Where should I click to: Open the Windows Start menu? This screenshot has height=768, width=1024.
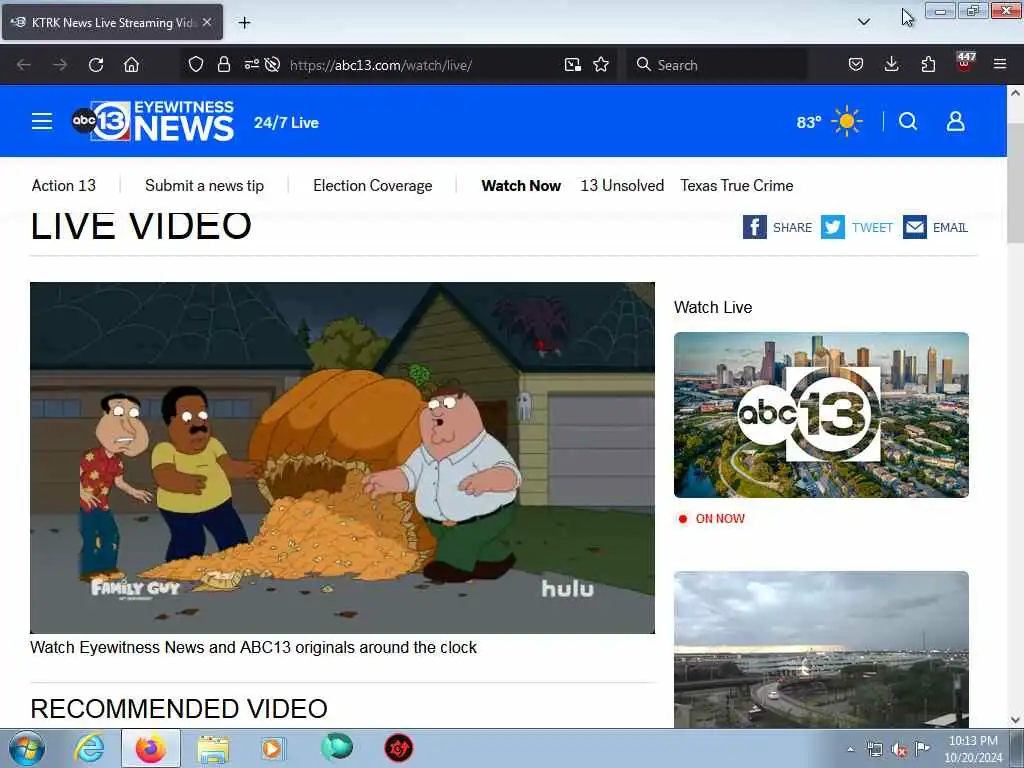pos(26,748)
